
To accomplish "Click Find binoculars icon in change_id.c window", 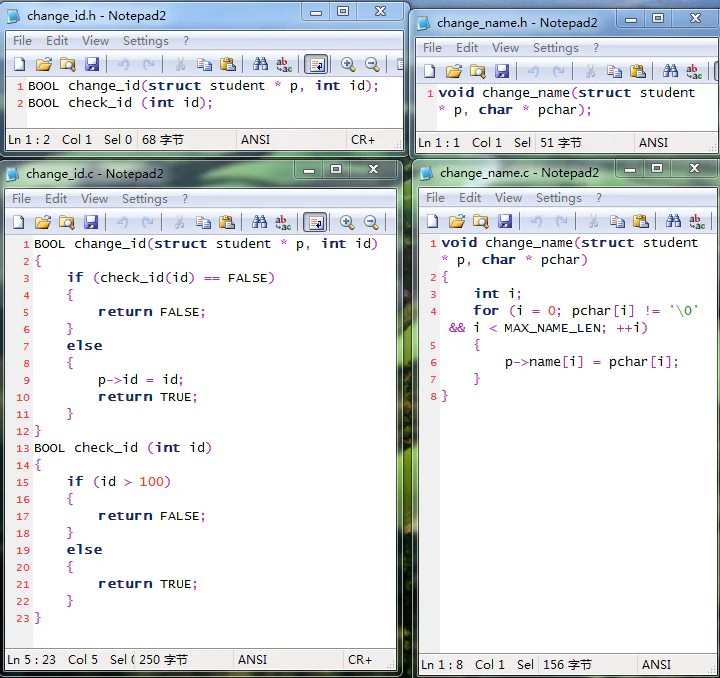I will coord(259,222).
